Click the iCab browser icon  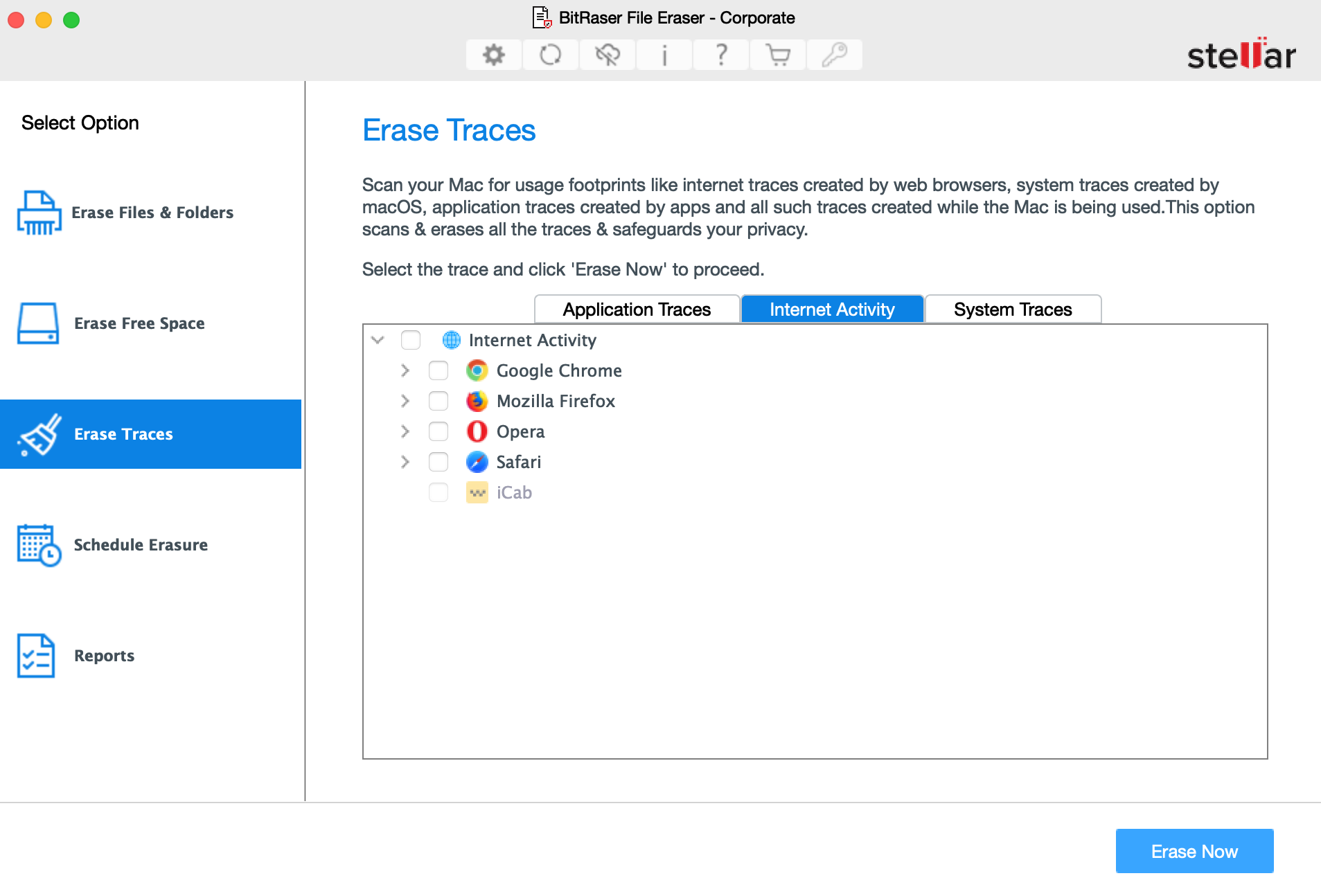pyautogui.click(x=477, y=492)
